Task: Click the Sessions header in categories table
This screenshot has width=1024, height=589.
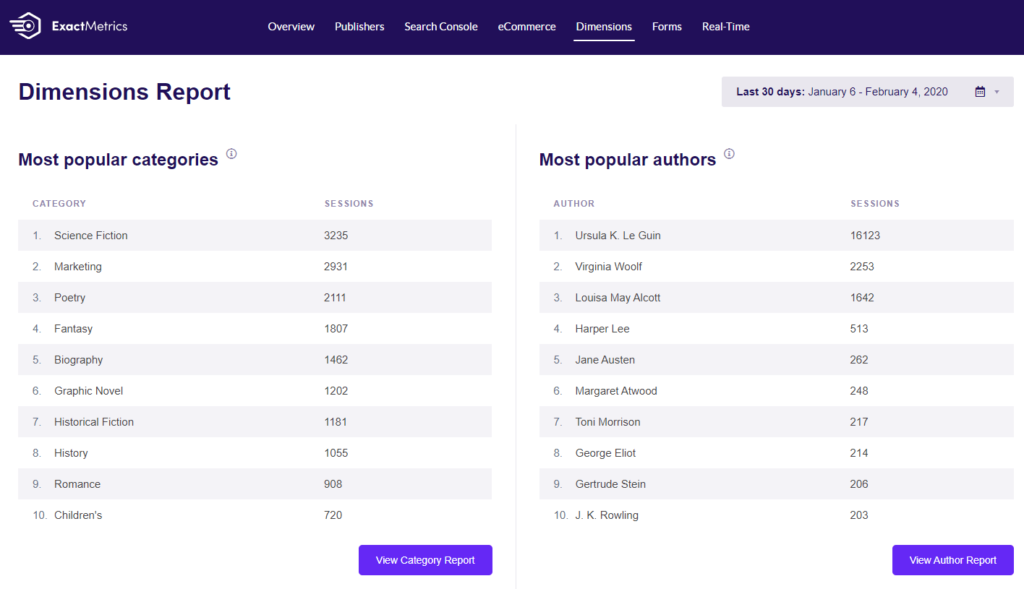Action: tap(349, 204)
